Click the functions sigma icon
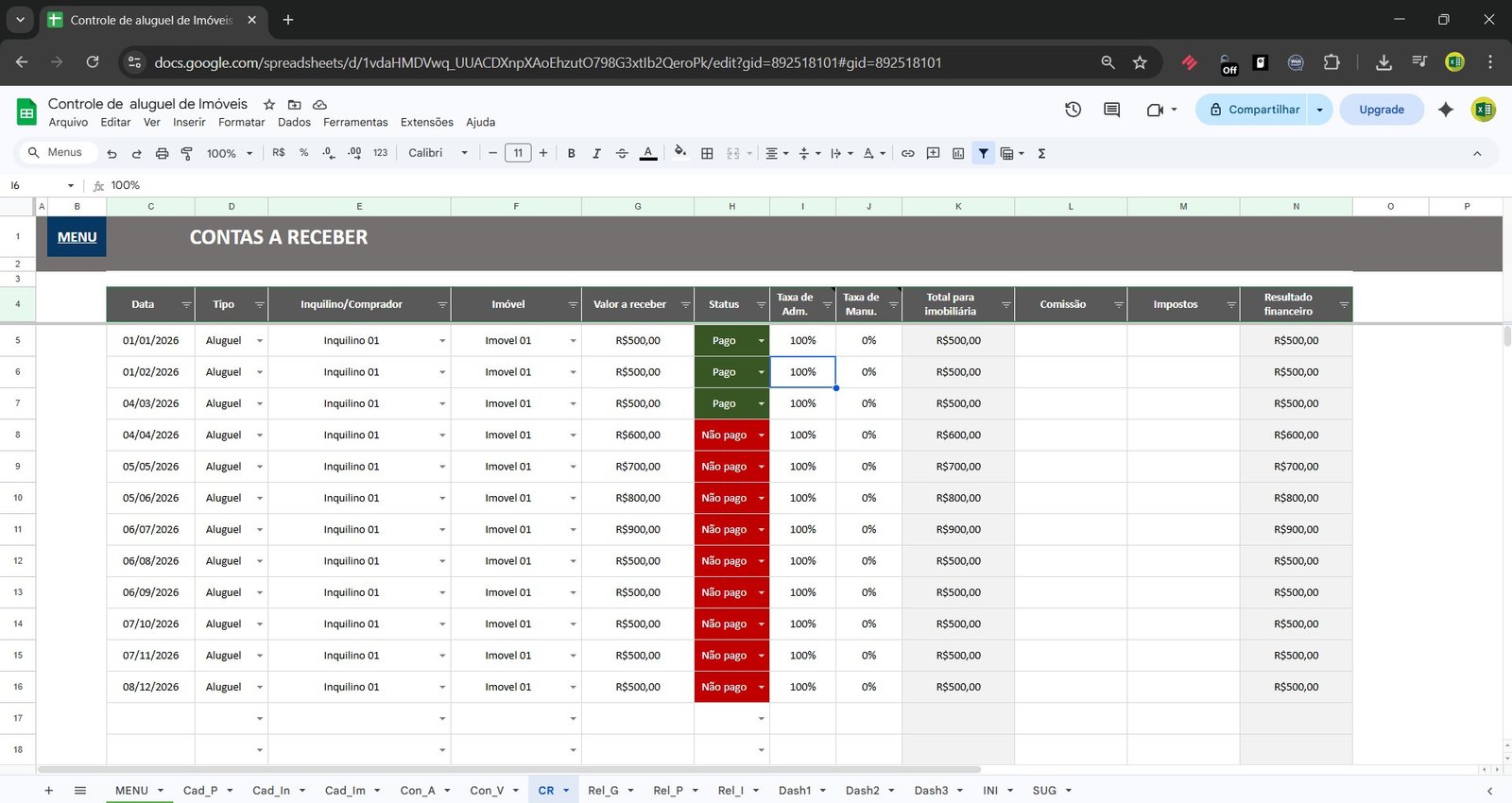This screenshot has width=1512, height=803. [x=1041, y=153]
